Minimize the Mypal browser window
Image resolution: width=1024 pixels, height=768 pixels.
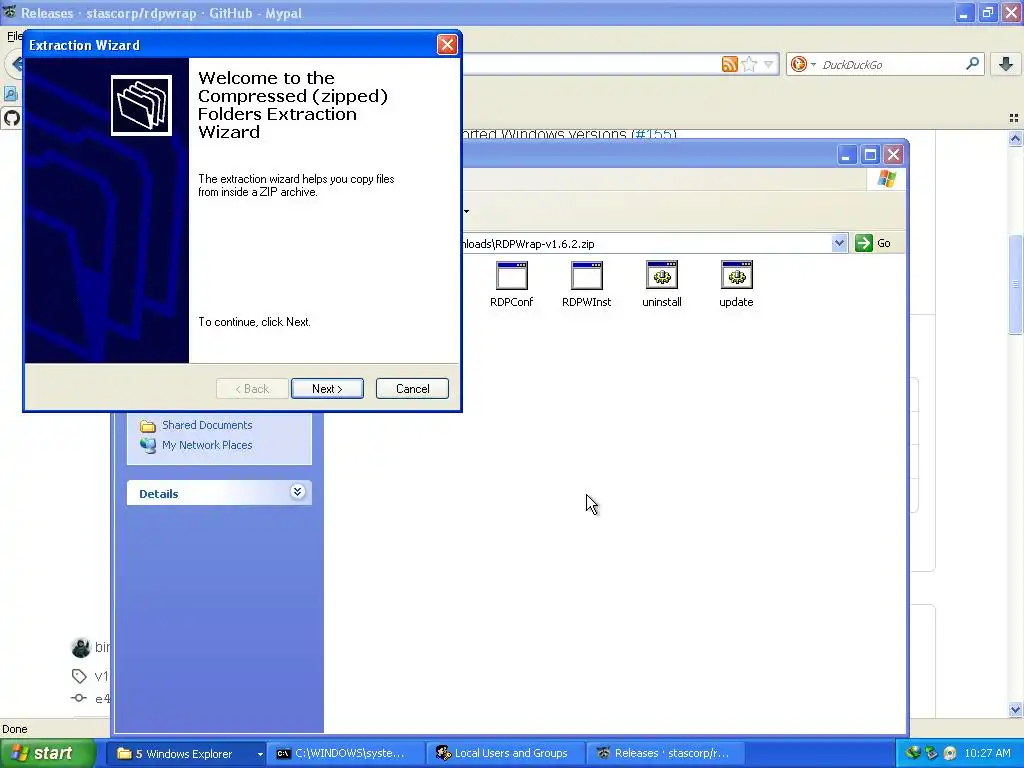964,13
